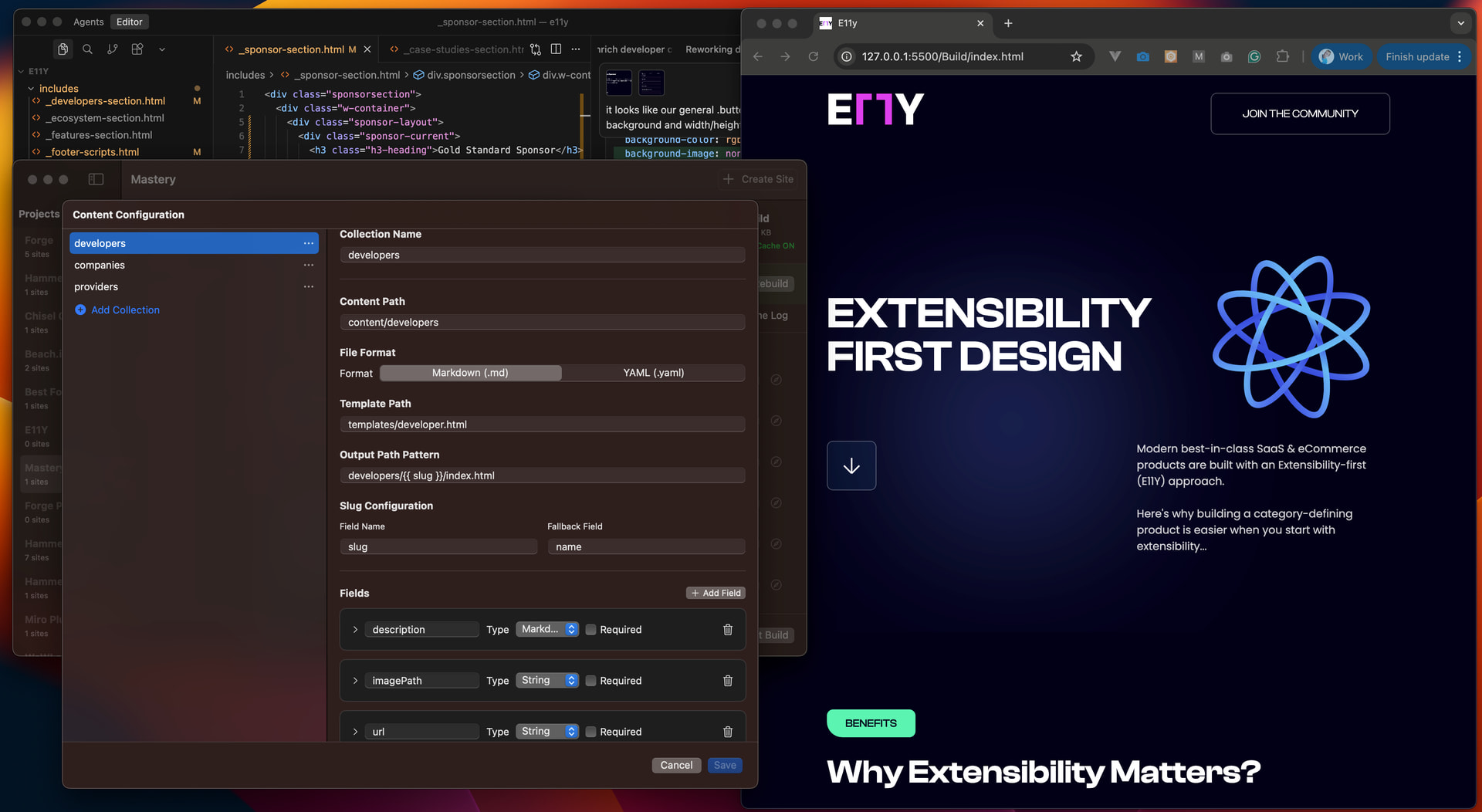Image resolution: width=1482 pixels, height=812 pixels.
Task: Bookmark the page with star icon
Action: (x=1076, y=56)
